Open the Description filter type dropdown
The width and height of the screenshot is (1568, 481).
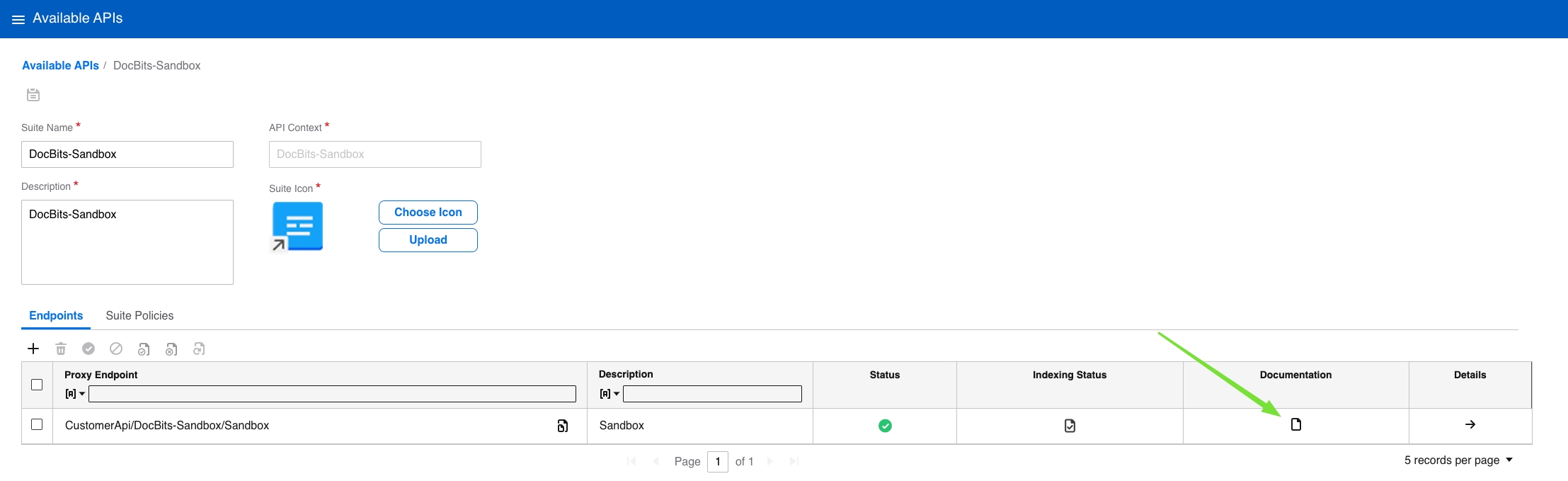pos(610,394)
